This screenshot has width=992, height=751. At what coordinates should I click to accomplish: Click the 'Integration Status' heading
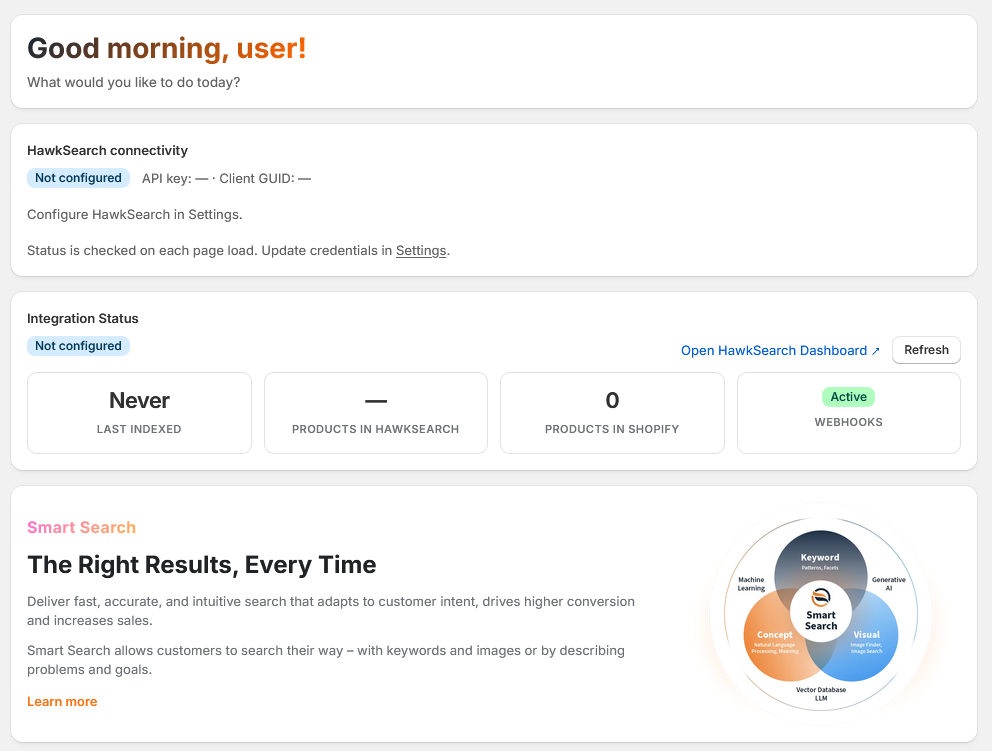[x=83, y=318]
